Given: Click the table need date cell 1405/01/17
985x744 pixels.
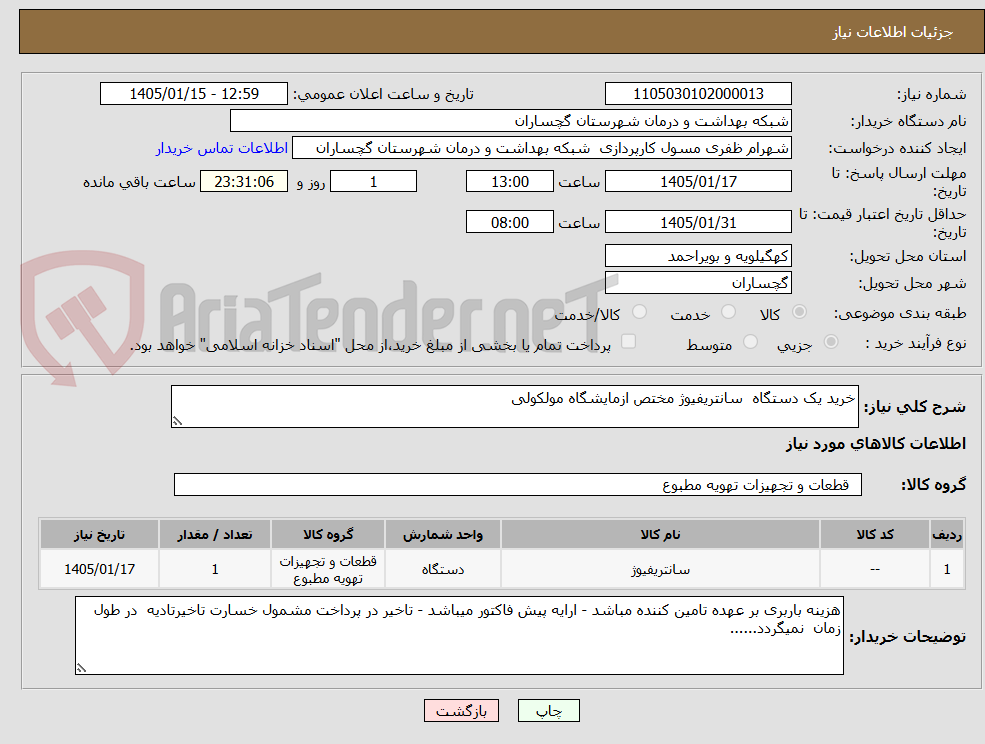Looking at the screenshot, I should coord(99,569).
